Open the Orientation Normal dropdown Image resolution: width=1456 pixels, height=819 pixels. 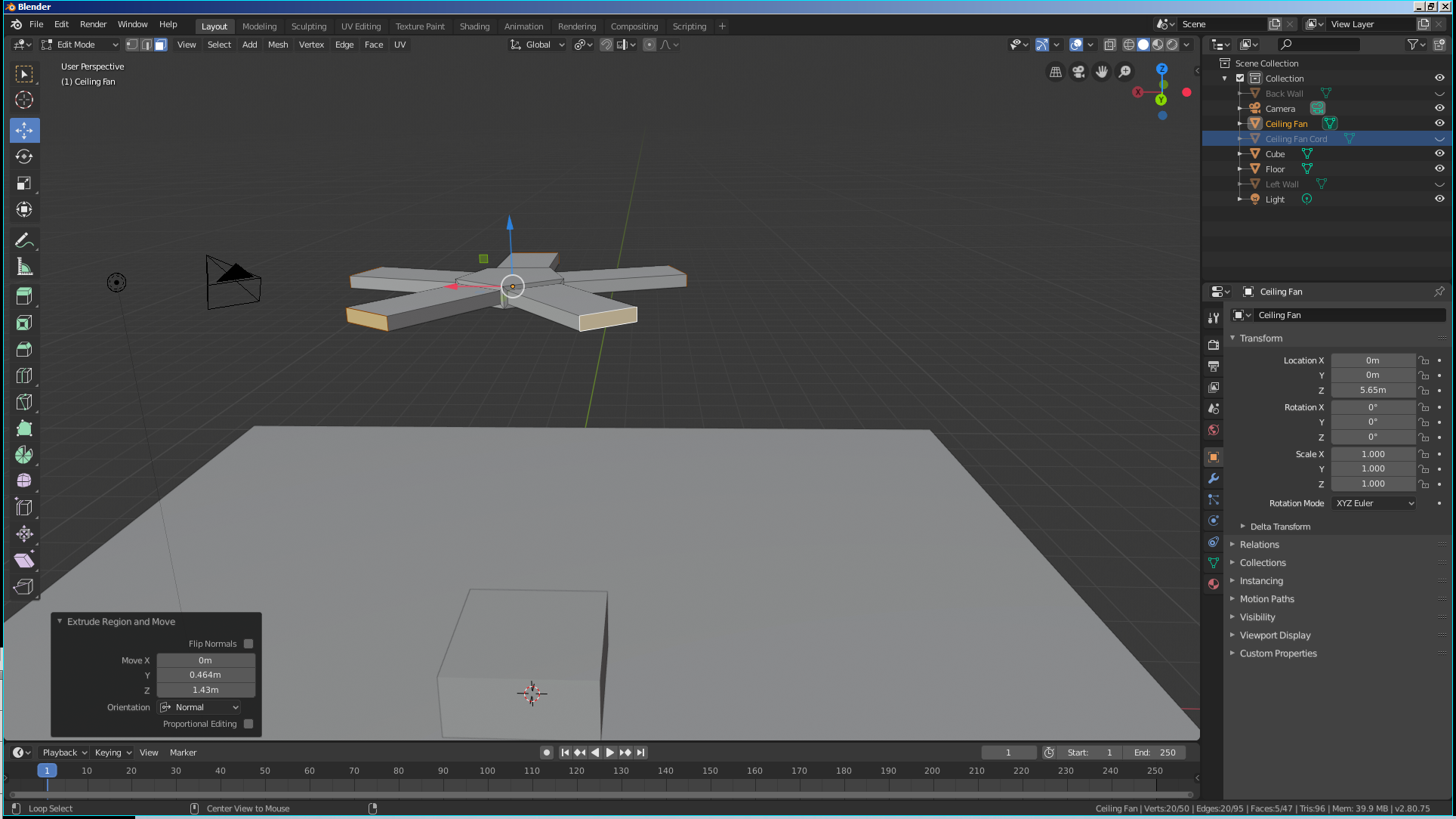199,707
